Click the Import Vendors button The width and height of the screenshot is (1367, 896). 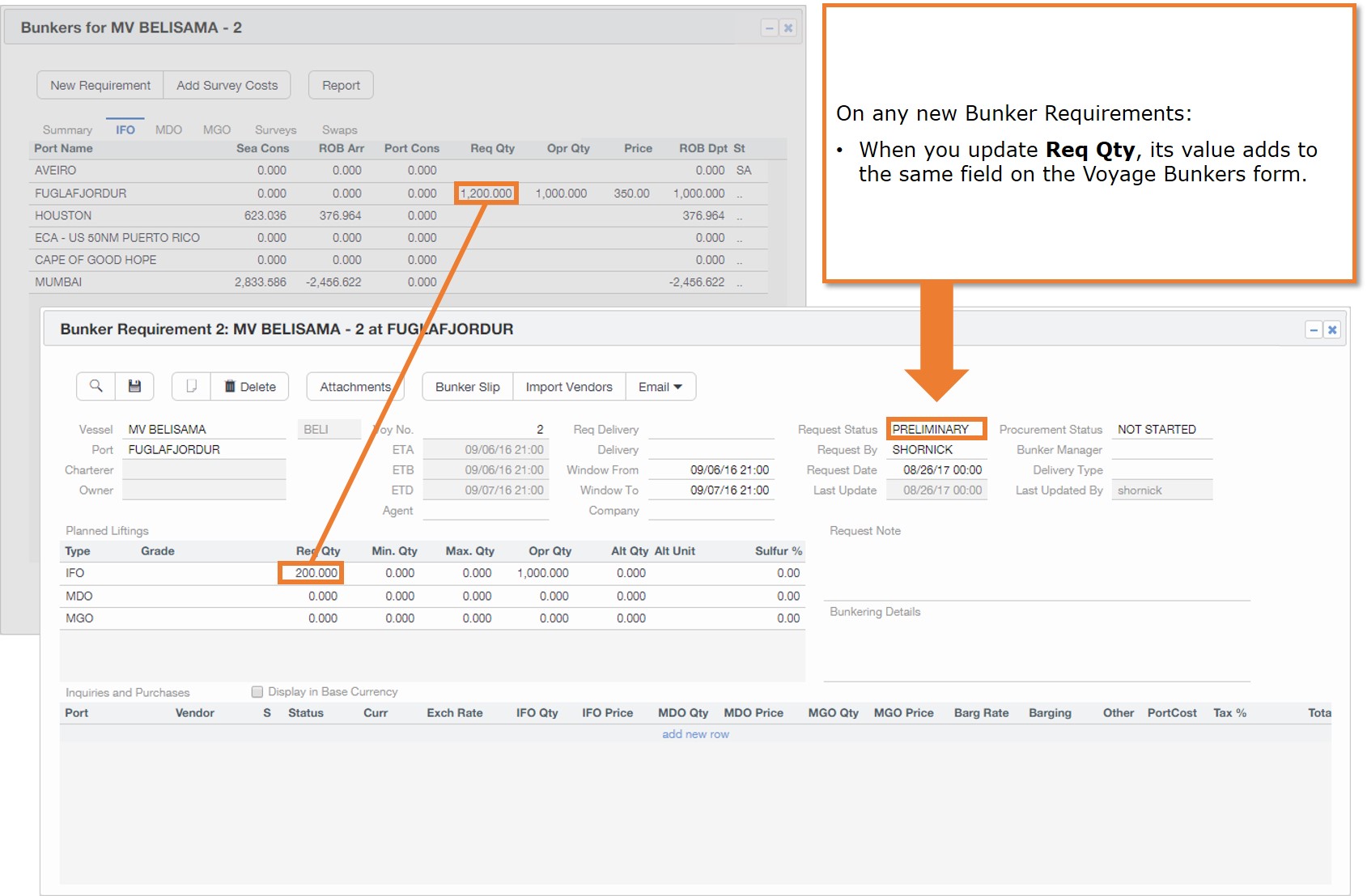[x=568, y=387]
